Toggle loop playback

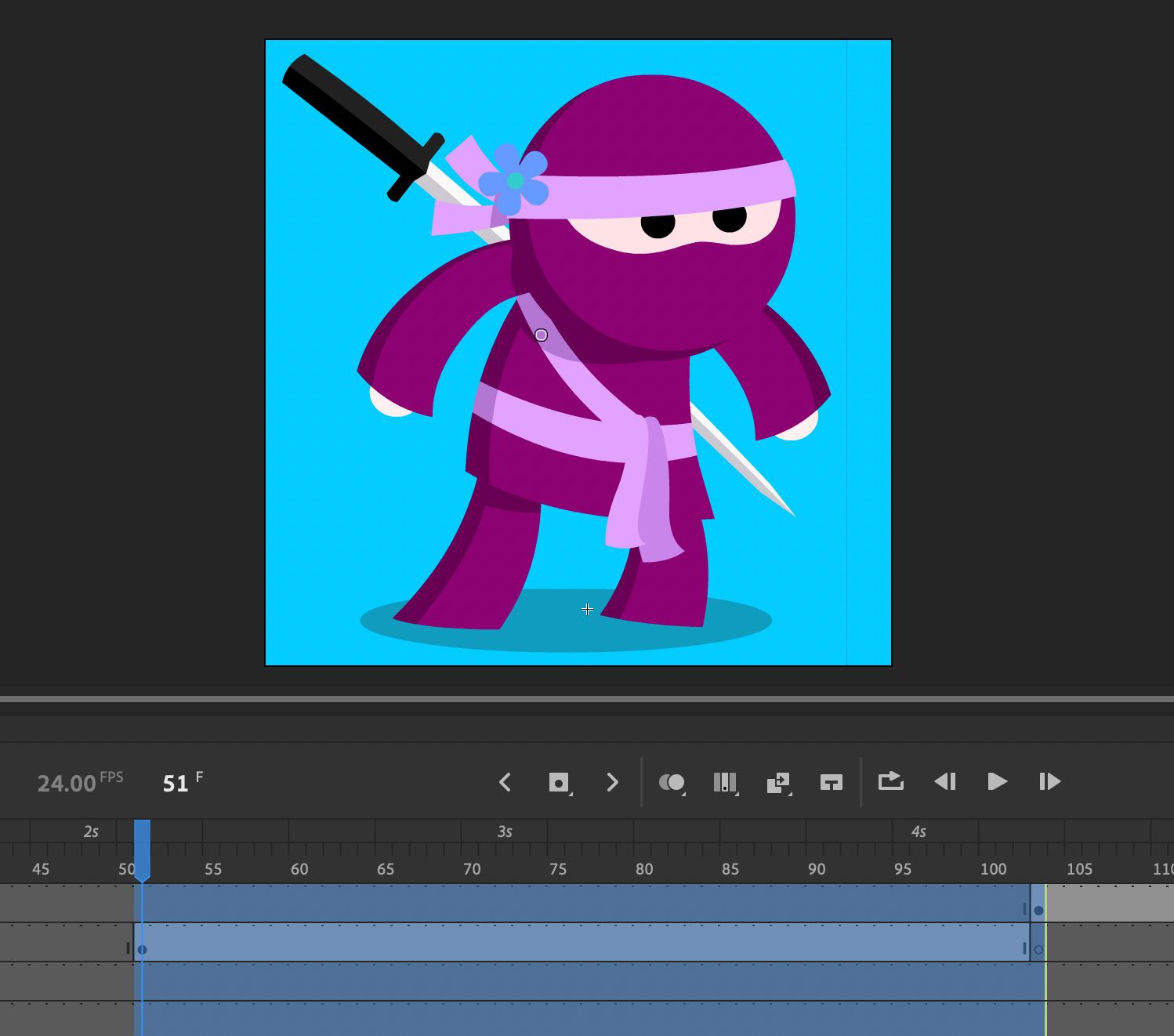point(891,781)
